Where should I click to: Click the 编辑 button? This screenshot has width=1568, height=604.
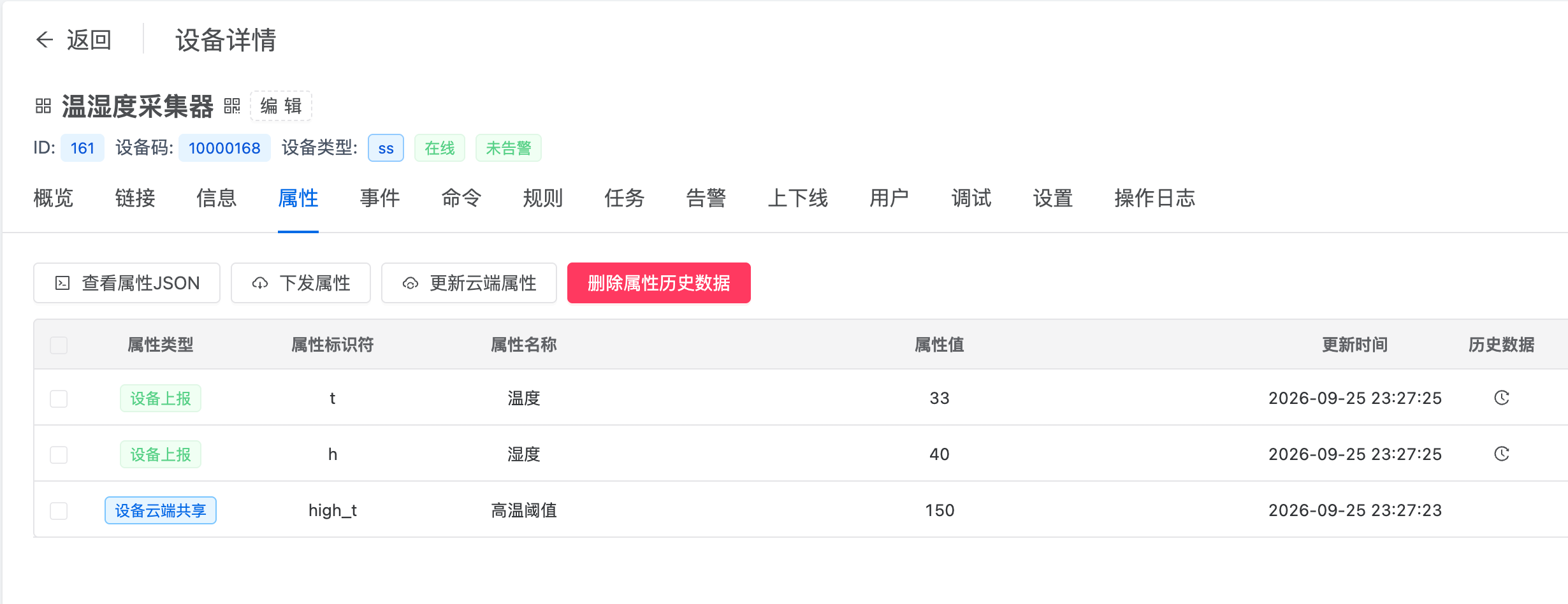(x=281, y=106)
